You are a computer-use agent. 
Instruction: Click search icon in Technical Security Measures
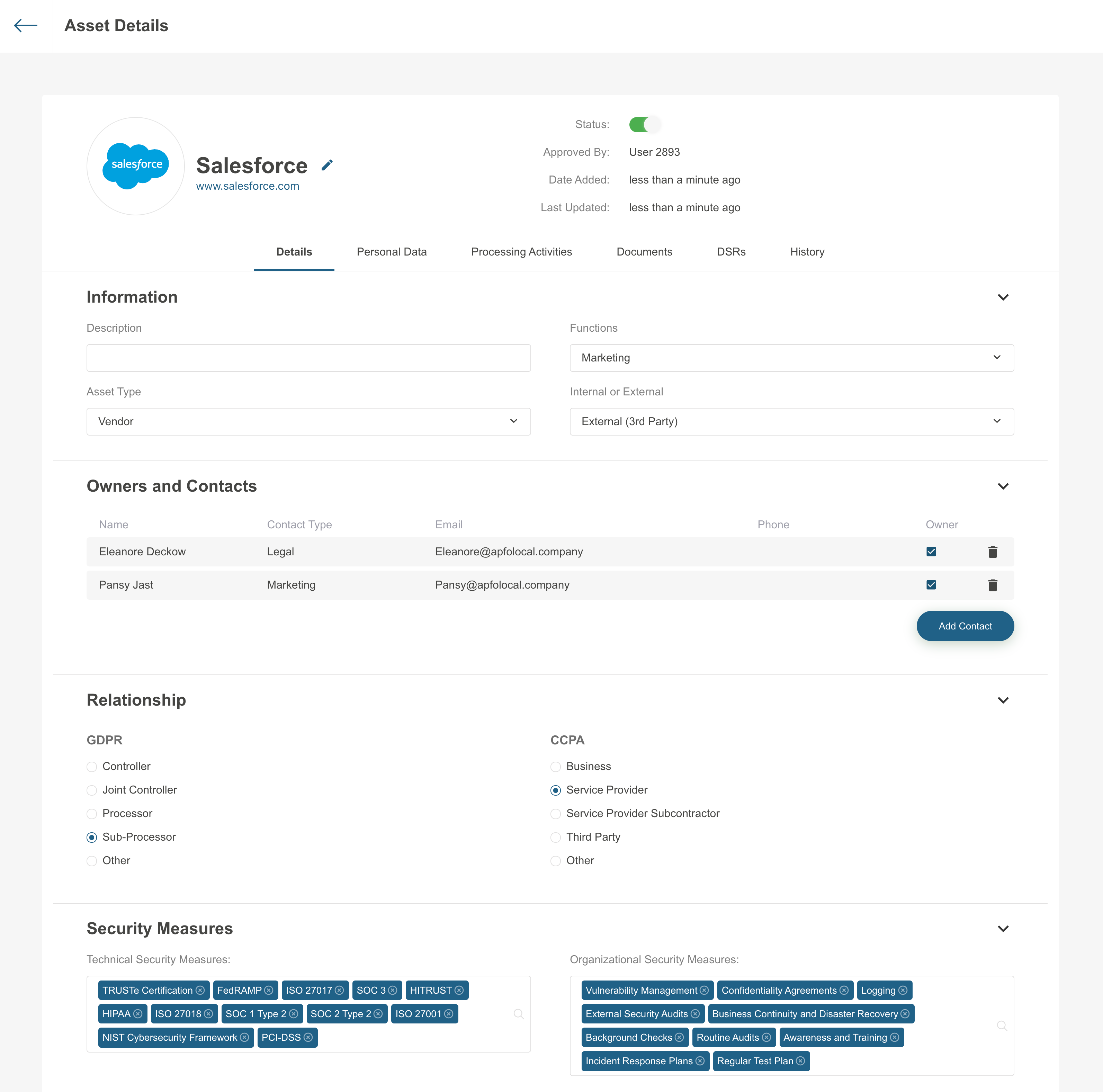tap(518, 1014)
